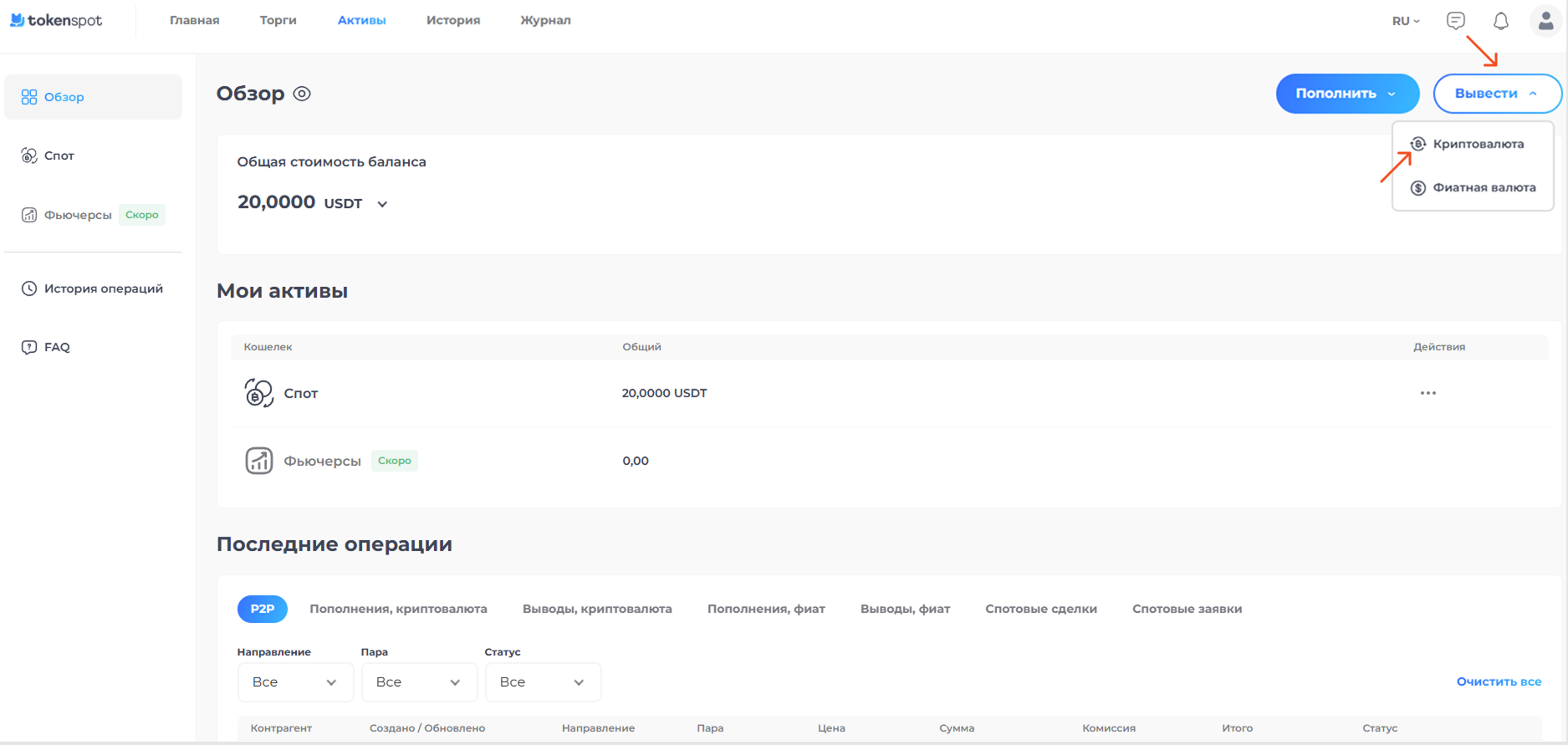Expand the RU language selector
The width and height of the screenshot is (1568, 745).
[1405, 21]
